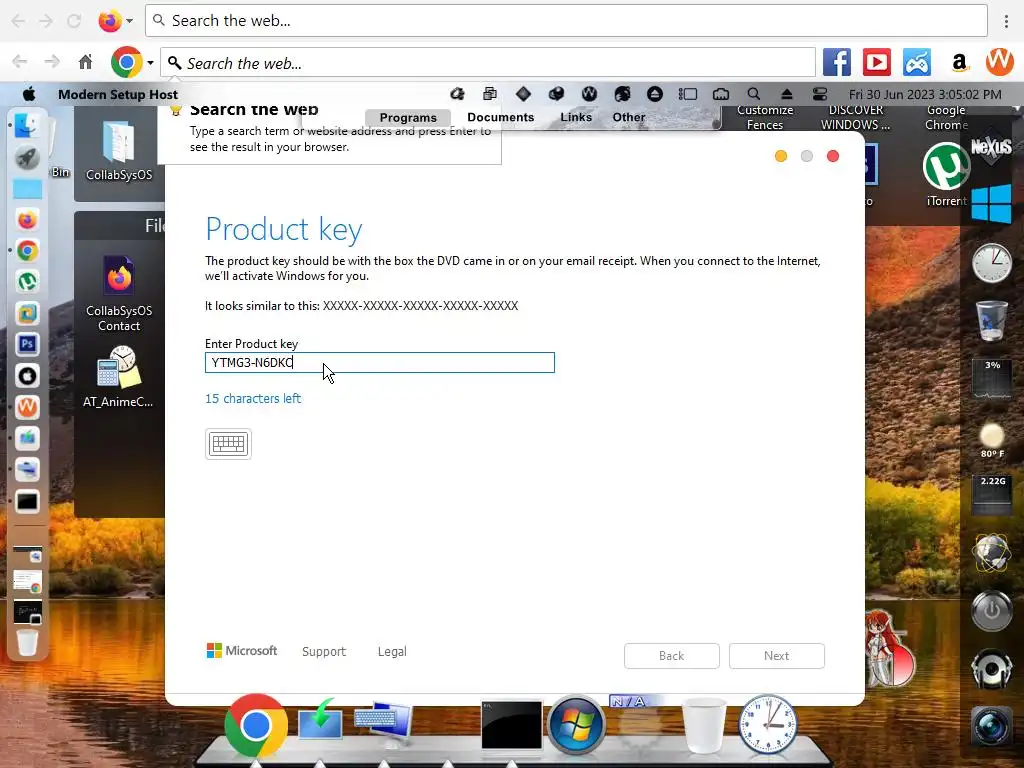The width and height of the screenshot is (1024, 768).
Task: Open the Modern Setup Host menu
Action: coord(118,94)
